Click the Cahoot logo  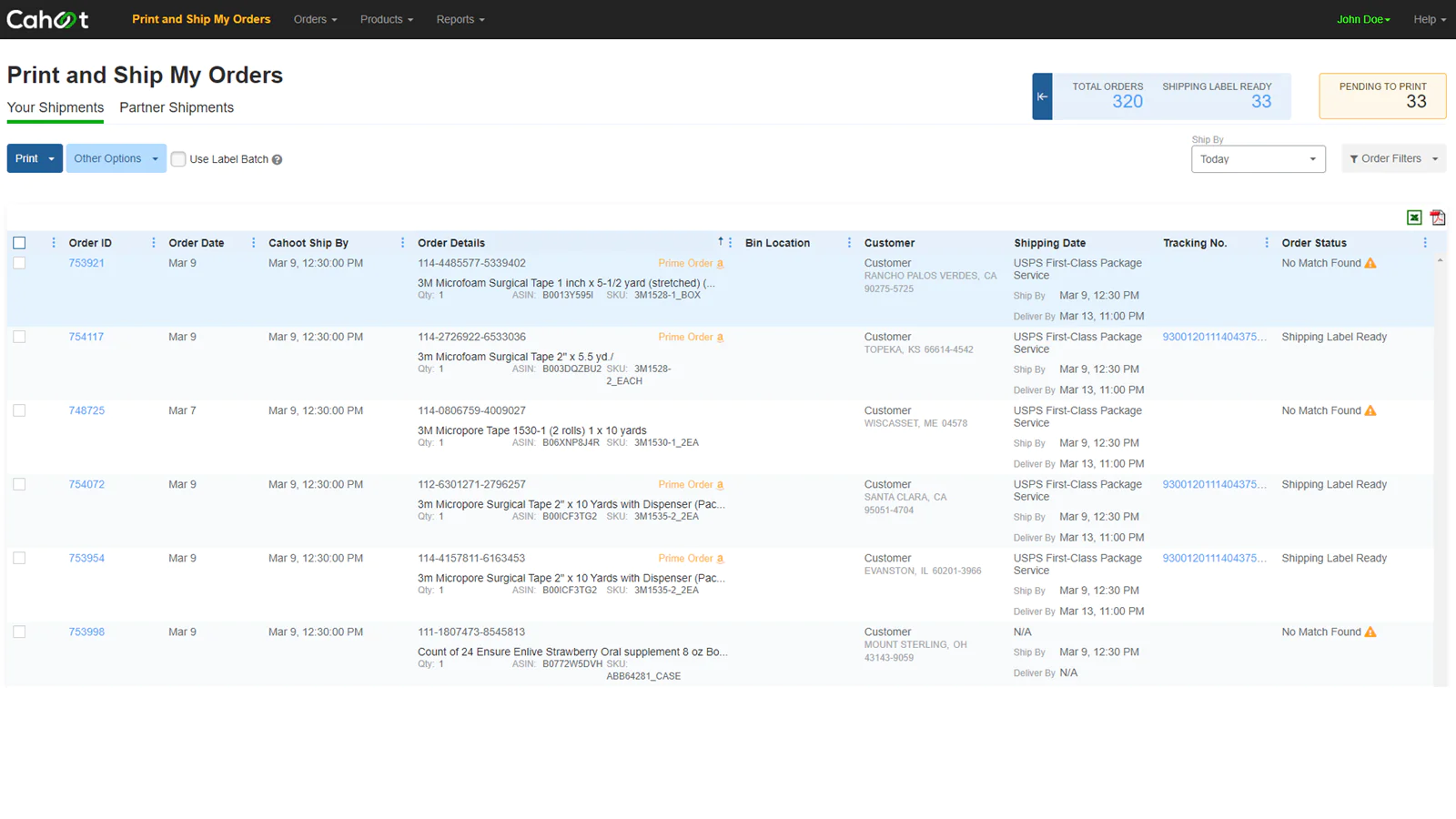(x=47, y=19)
